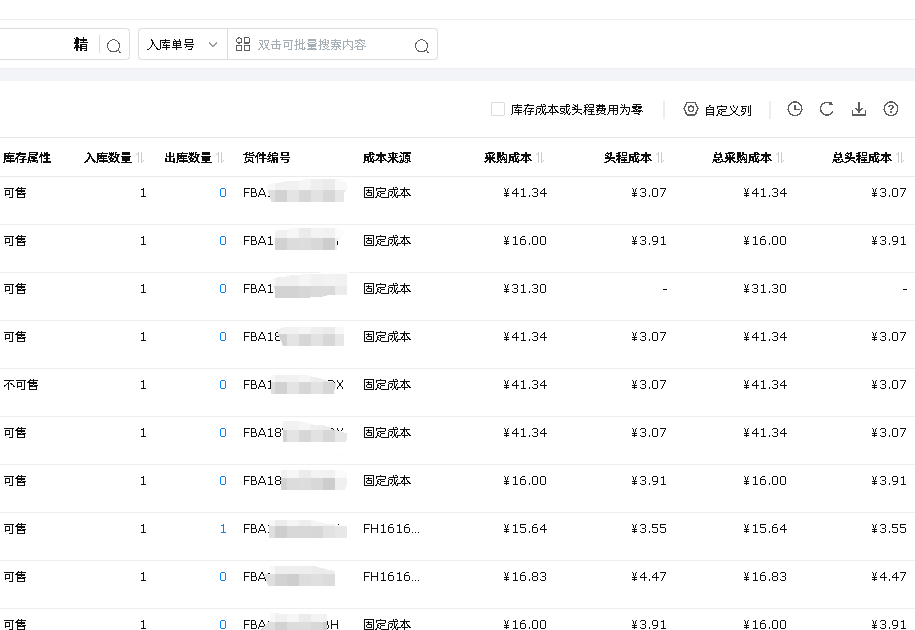Open help via the question mark icon
Screen dimensions: 915x630
click(x=891, y=110)
